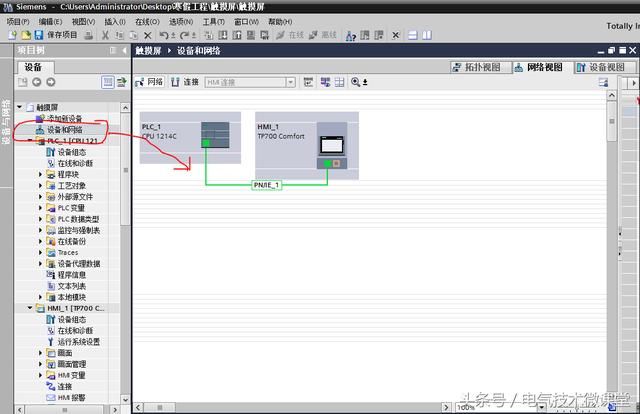This screenshot has height=414, width=640.
Task: Toggle the overview view button in project tree
Action: pos(108,82)
